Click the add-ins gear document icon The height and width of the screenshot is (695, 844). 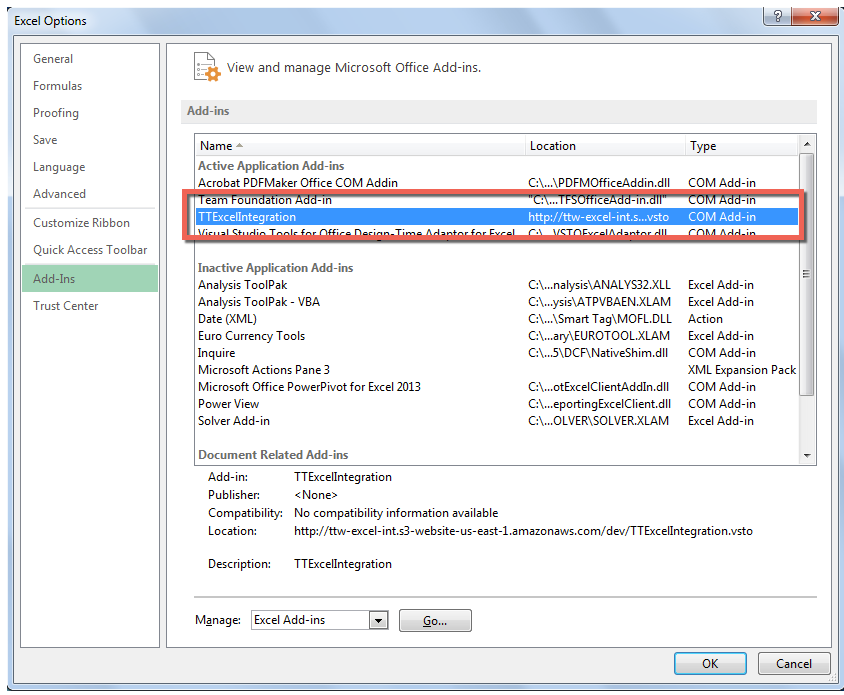tap(207, 67)
